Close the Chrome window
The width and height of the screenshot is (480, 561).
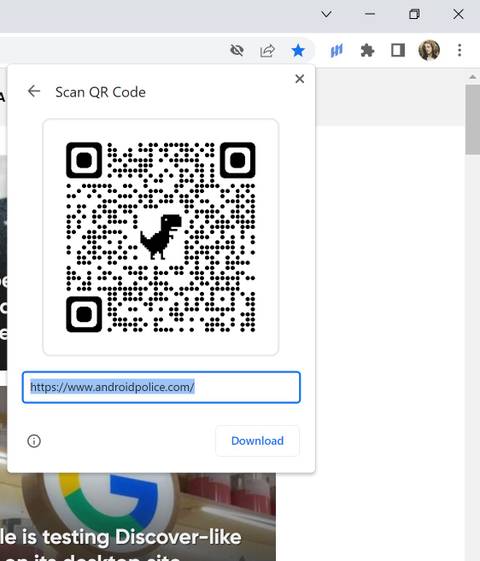tap(458, 14)
